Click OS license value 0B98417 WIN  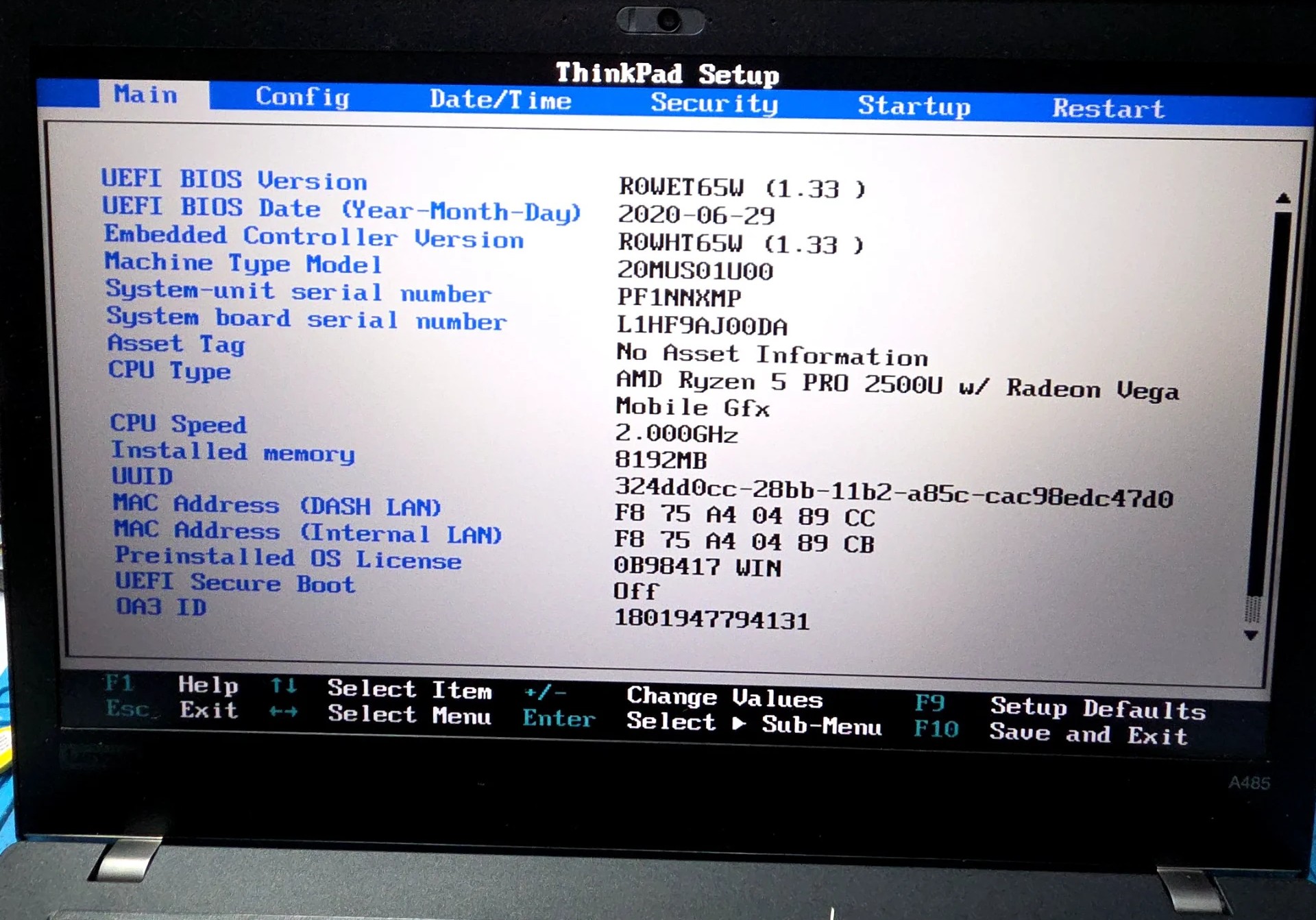pyautogui.click(x=697, y=567)
